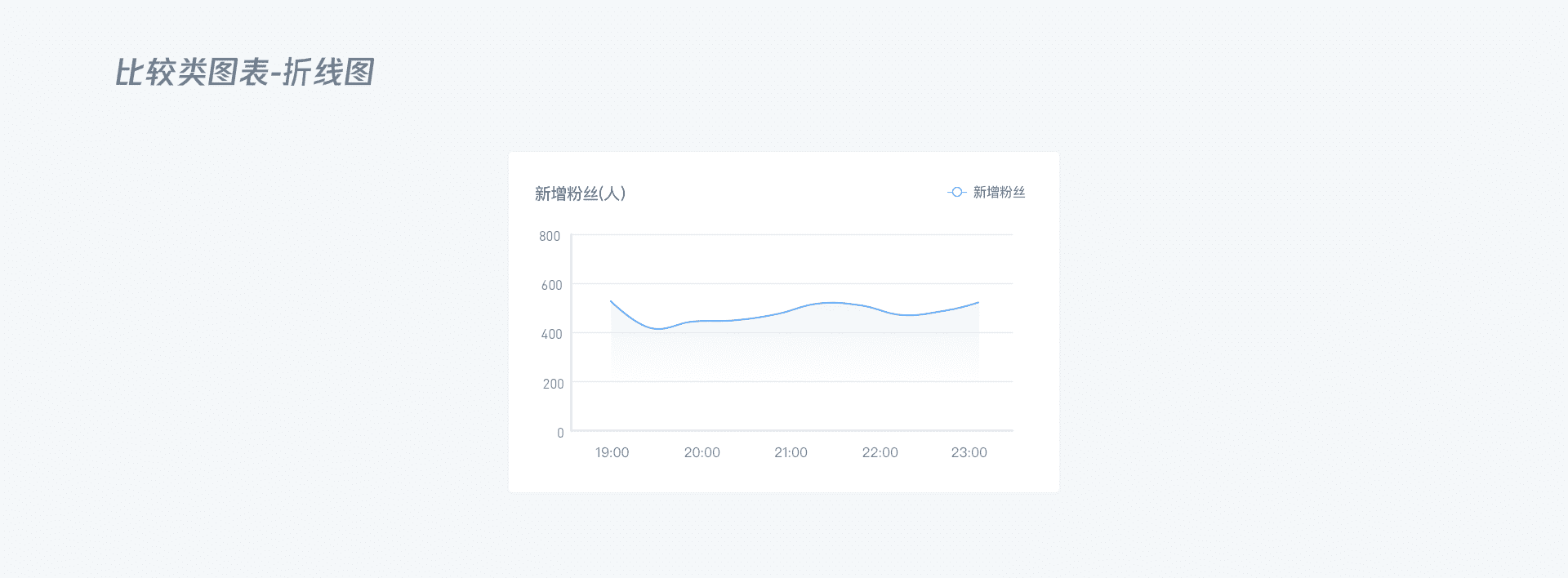Click the 22:00 x-axis tick label

coord(880,452)
